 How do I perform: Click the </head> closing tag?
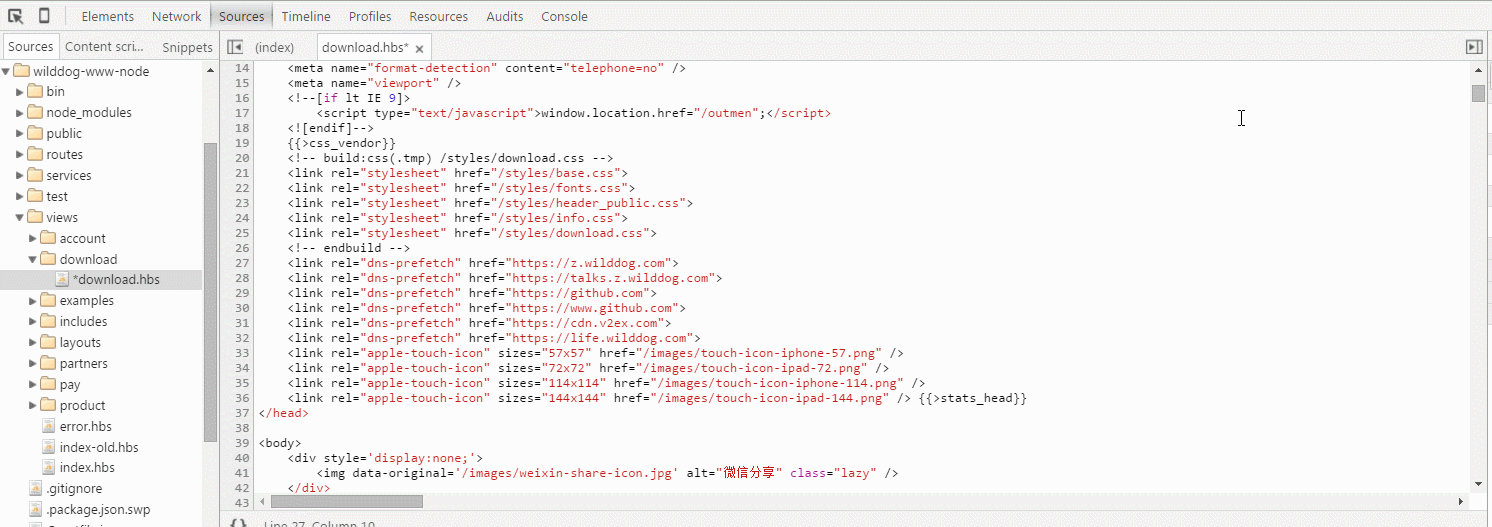click(x=284, y=413)
